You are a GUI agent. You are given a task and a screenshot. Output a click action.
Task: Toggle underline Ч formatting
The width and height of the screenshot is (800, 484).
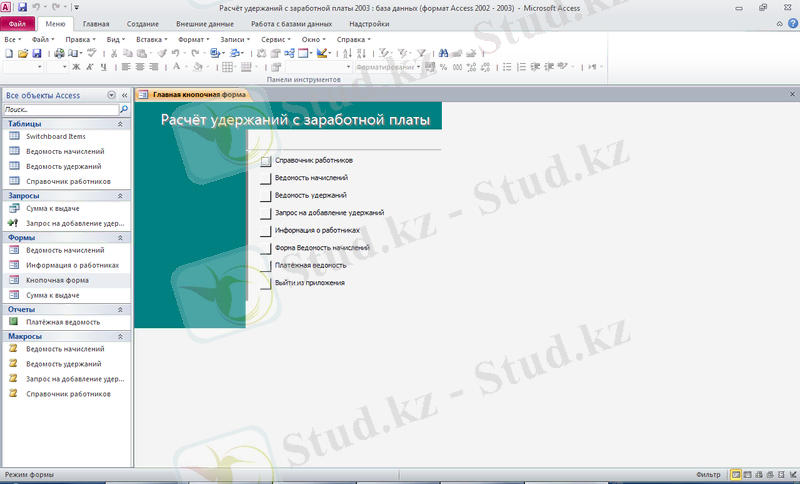pos(102,67)
